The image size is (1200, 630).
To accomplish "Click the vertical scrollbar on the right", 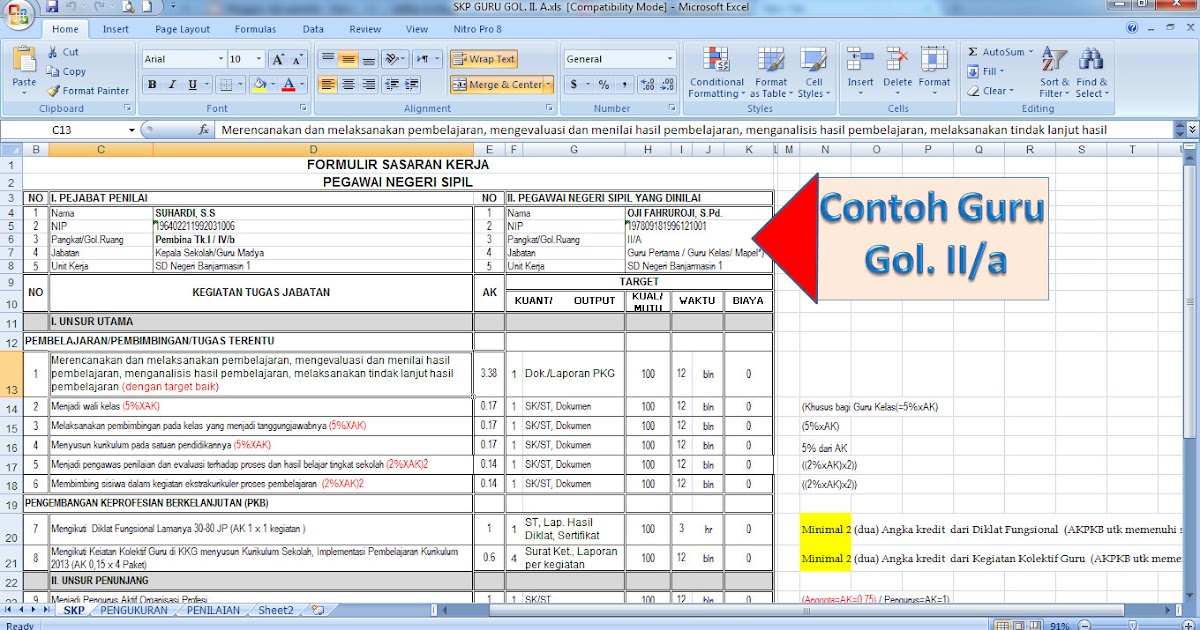I will (x=1191, y=300).
